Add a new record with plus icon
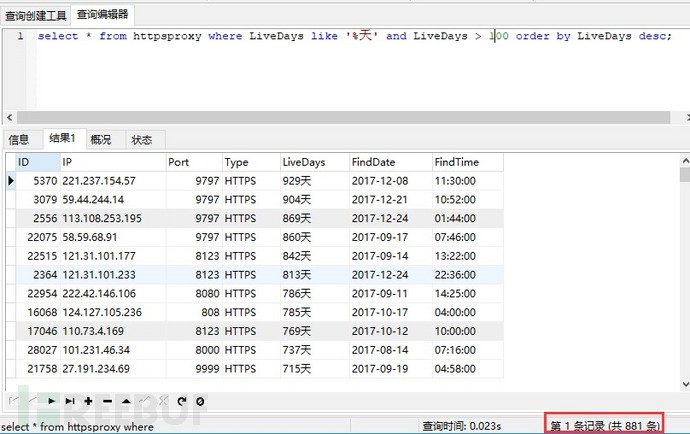Image resolution: width=690 pixels, height=434 pixels. click(x=88, y=401)
